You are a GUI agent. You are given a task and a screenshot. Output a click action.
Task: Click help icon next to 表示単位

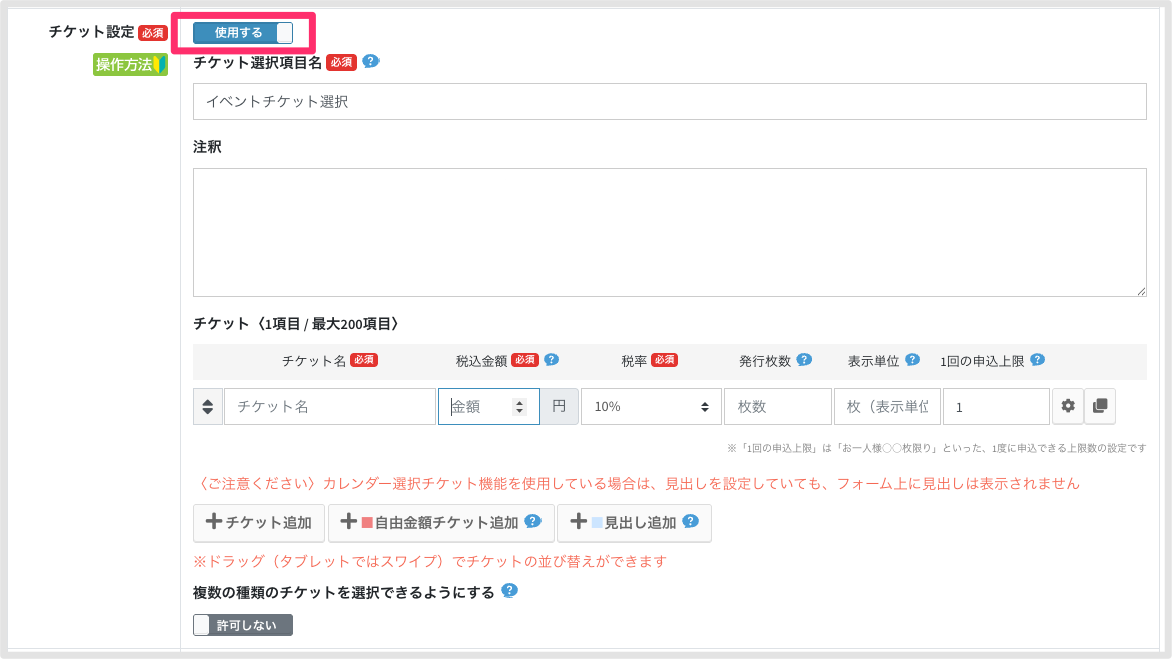tap(913, 359)
